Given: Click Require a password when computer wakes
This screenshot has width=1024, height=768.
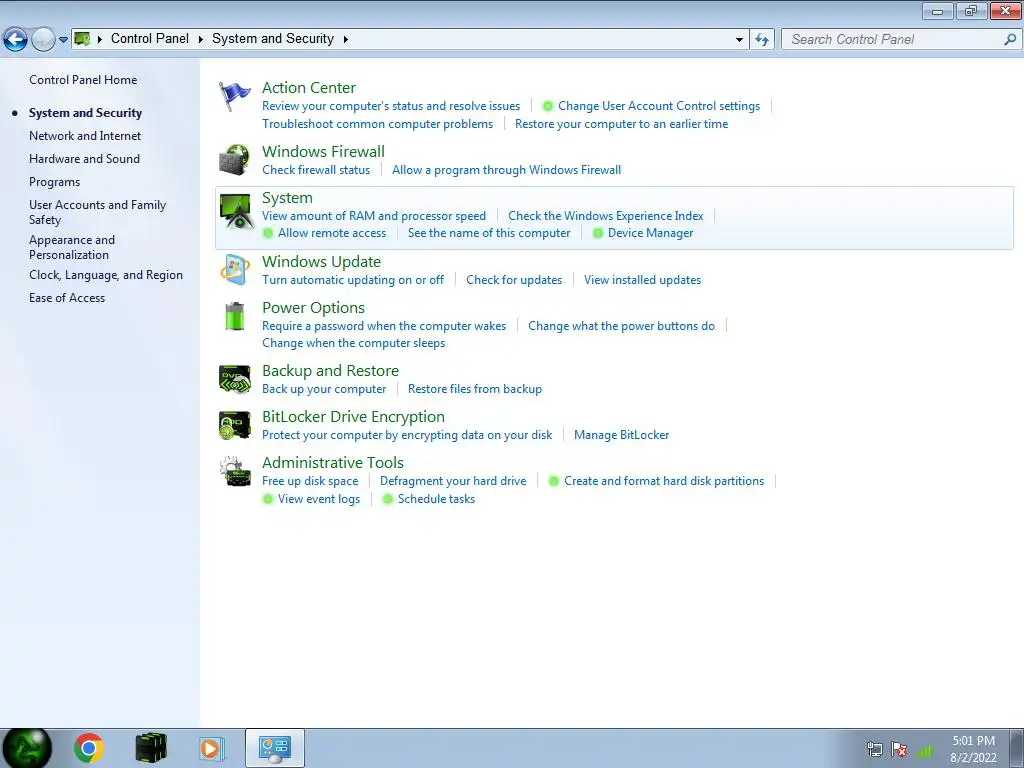Looking at the screenshot, I should pyautogui.click(x=384, y=326).
